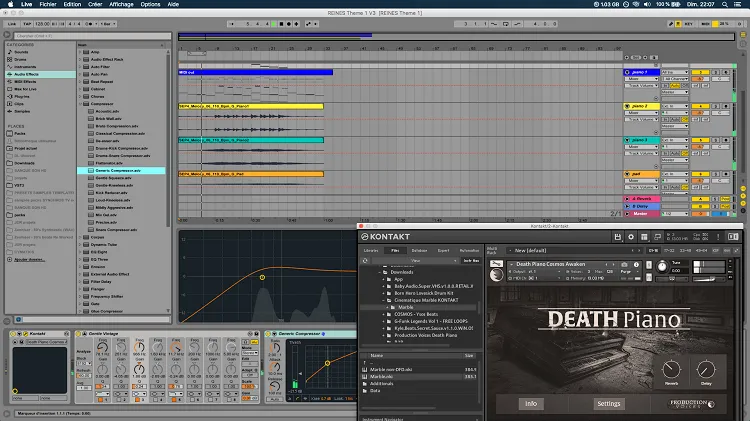The width and height of the screenshot is (750, 421).
Task: Click the Kontakt Tune knob
Action: pos(662,267)
